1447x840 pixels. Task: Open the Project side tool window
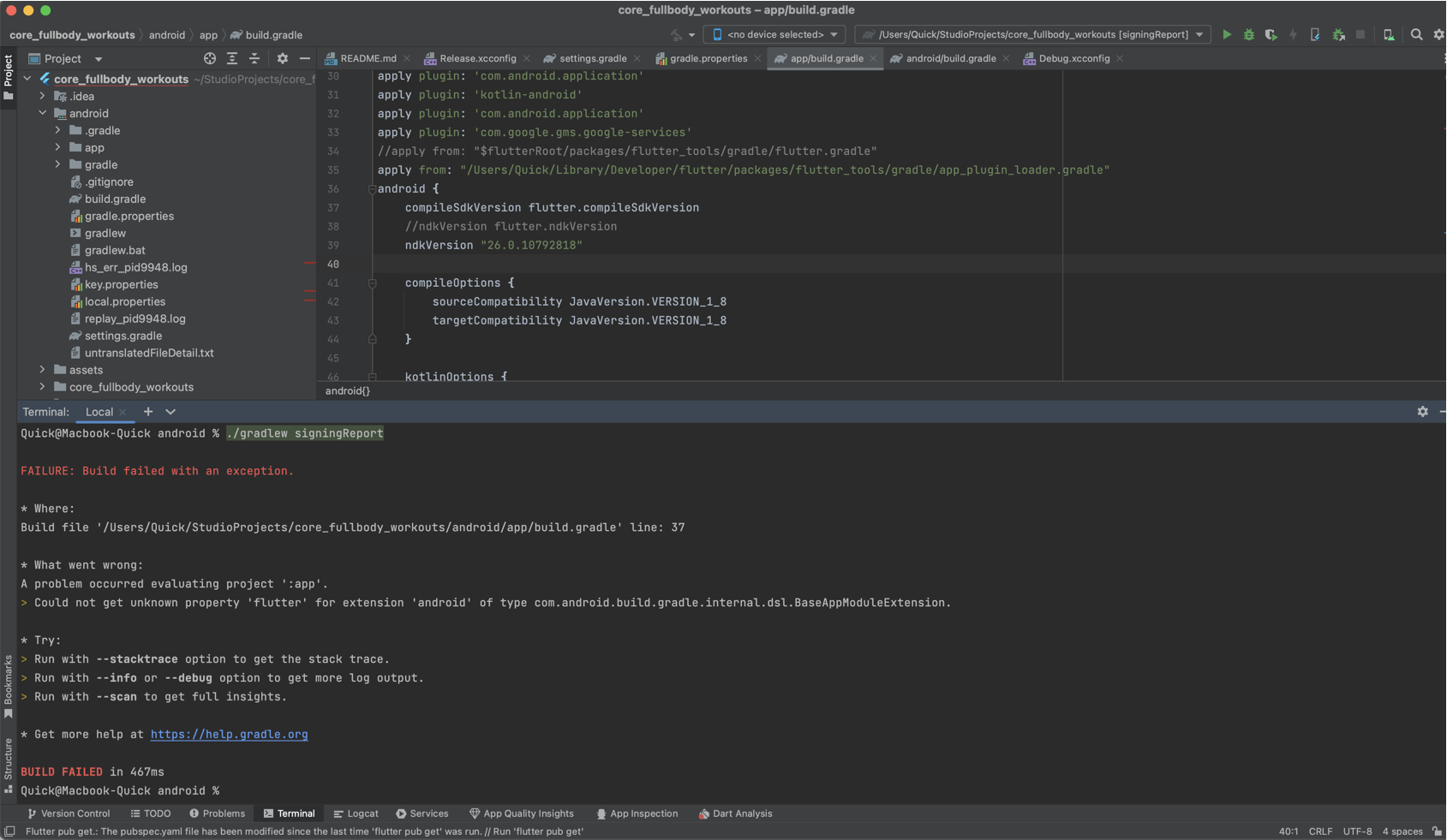8,77
